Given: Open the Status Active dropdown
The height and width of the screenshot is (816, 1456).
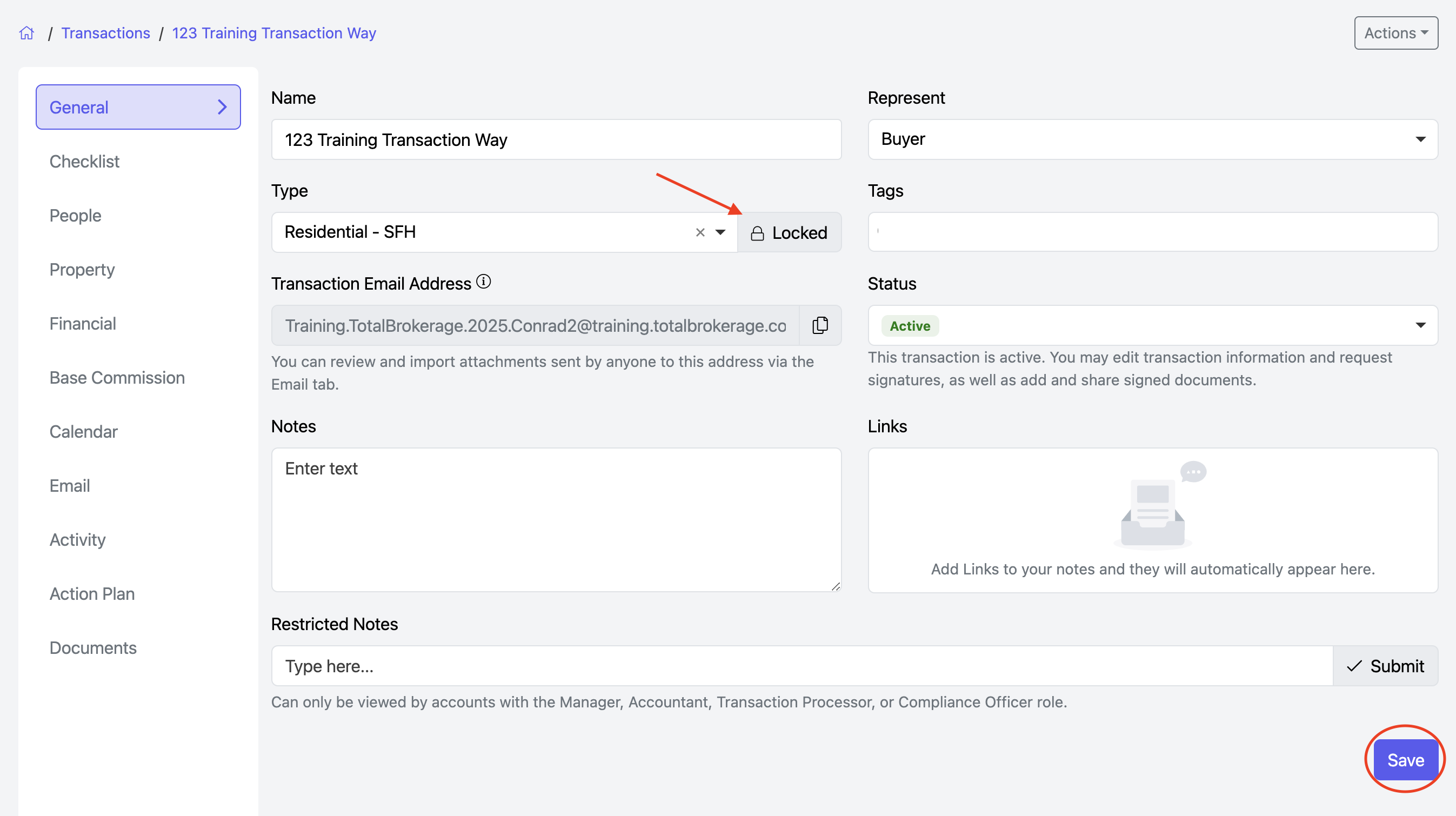Looking at the screenshot, I should tap(1420, 325).
